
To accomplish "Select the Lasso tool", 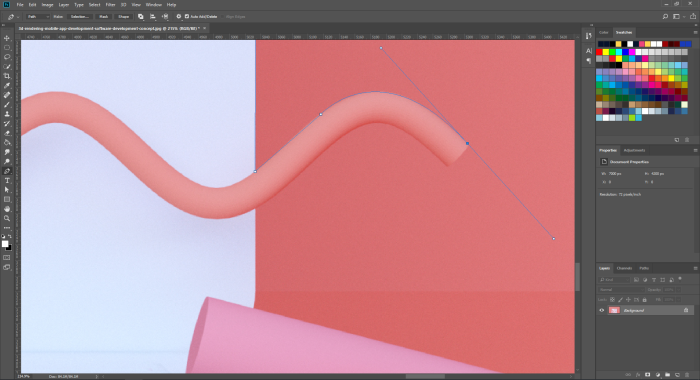I will (x=7, y=57).
